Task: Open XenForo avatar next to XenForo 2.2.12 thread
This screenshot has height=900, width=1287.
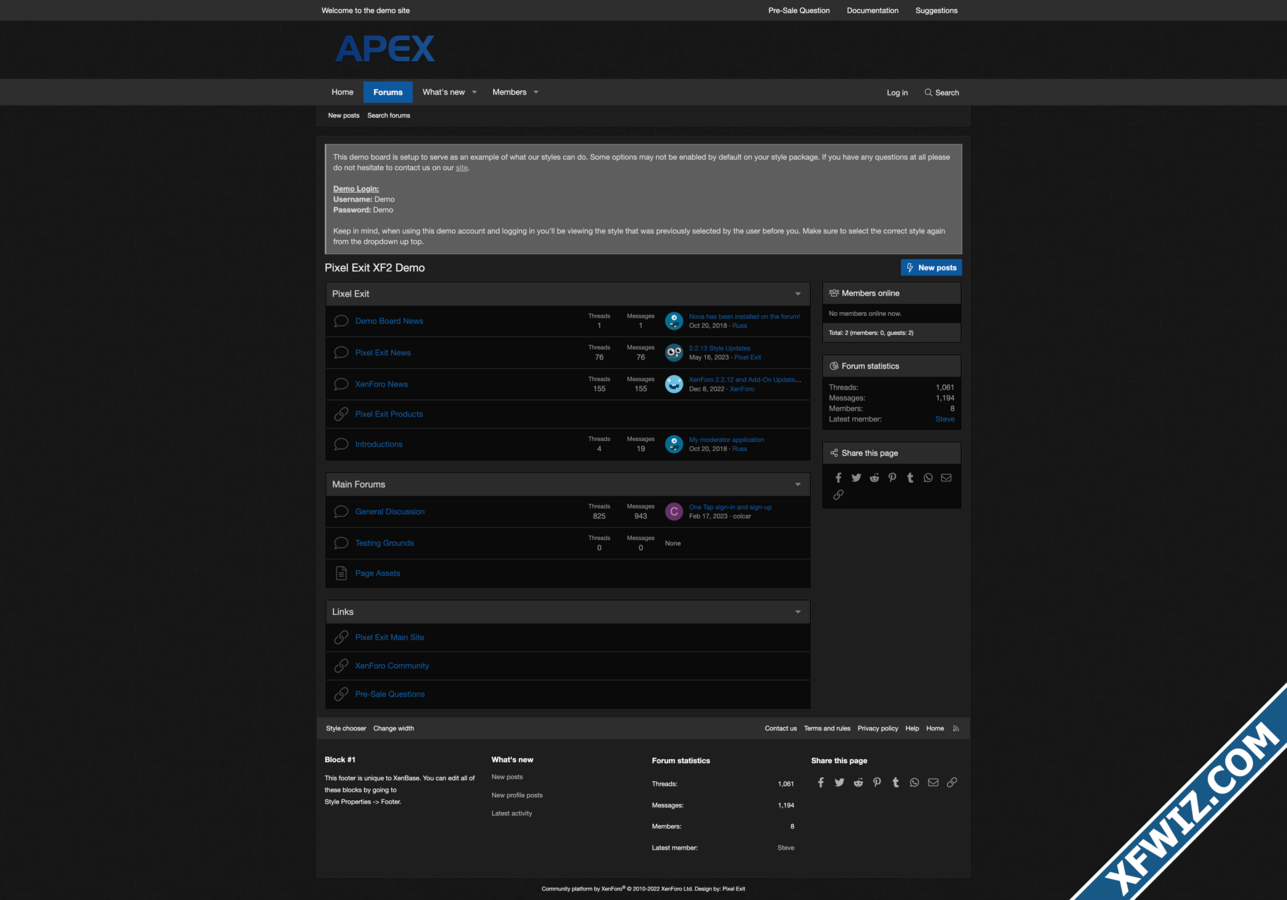Action: (x=674, y=384)
